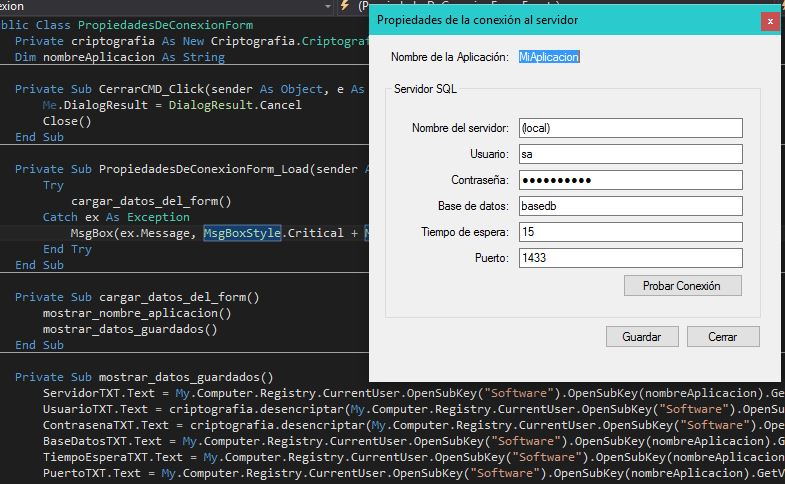Focus the Contraseña password field
785x484 pixels.
[x=630, y=180]
